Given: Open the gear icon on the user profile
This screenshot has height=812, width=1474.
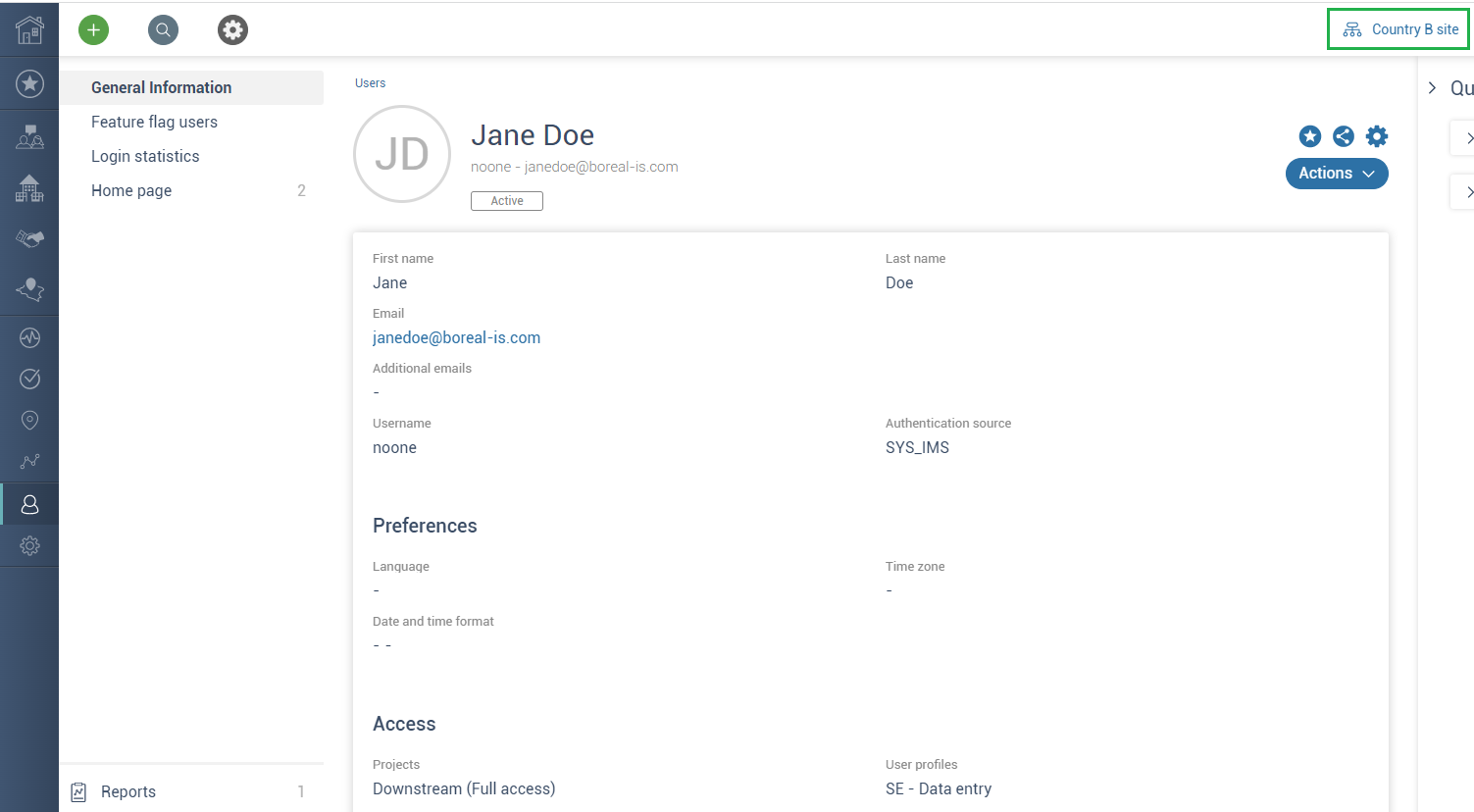Looking at the screenshot, I should (1376, 136).
